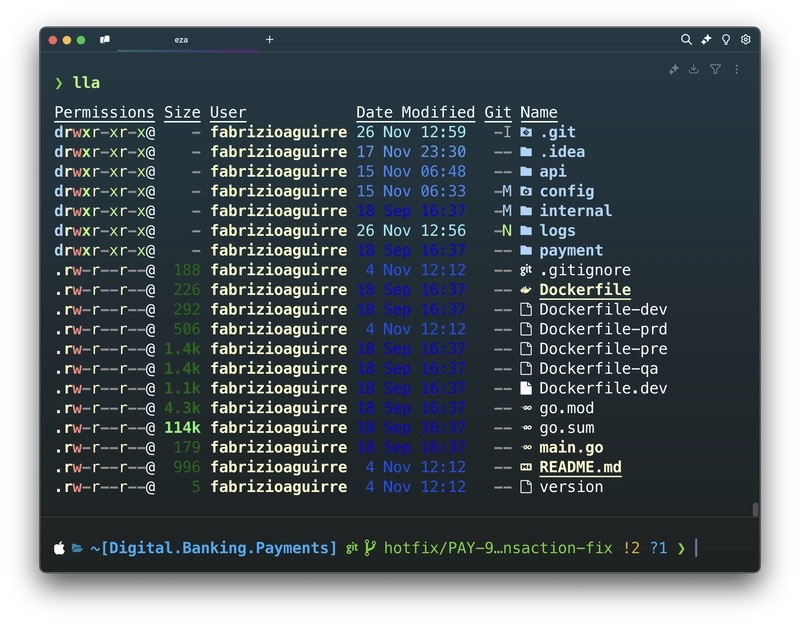Click the command input cursor area
This screenshot has width=800, height=625.
point(696,548)
